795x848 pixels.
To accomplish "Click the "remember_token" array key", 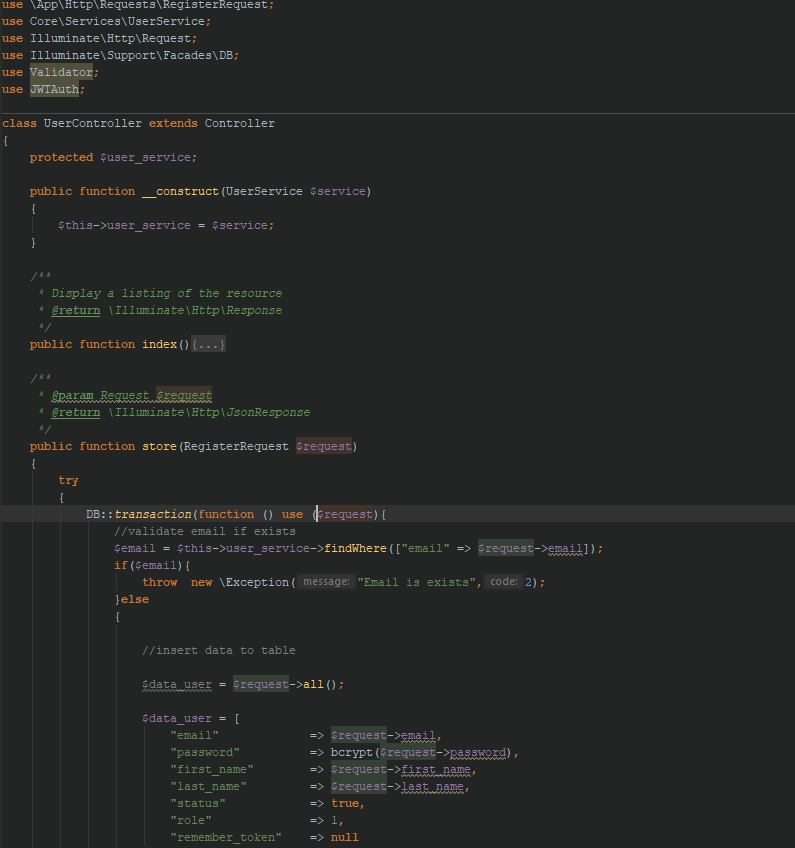I will [x=226, y=837].
